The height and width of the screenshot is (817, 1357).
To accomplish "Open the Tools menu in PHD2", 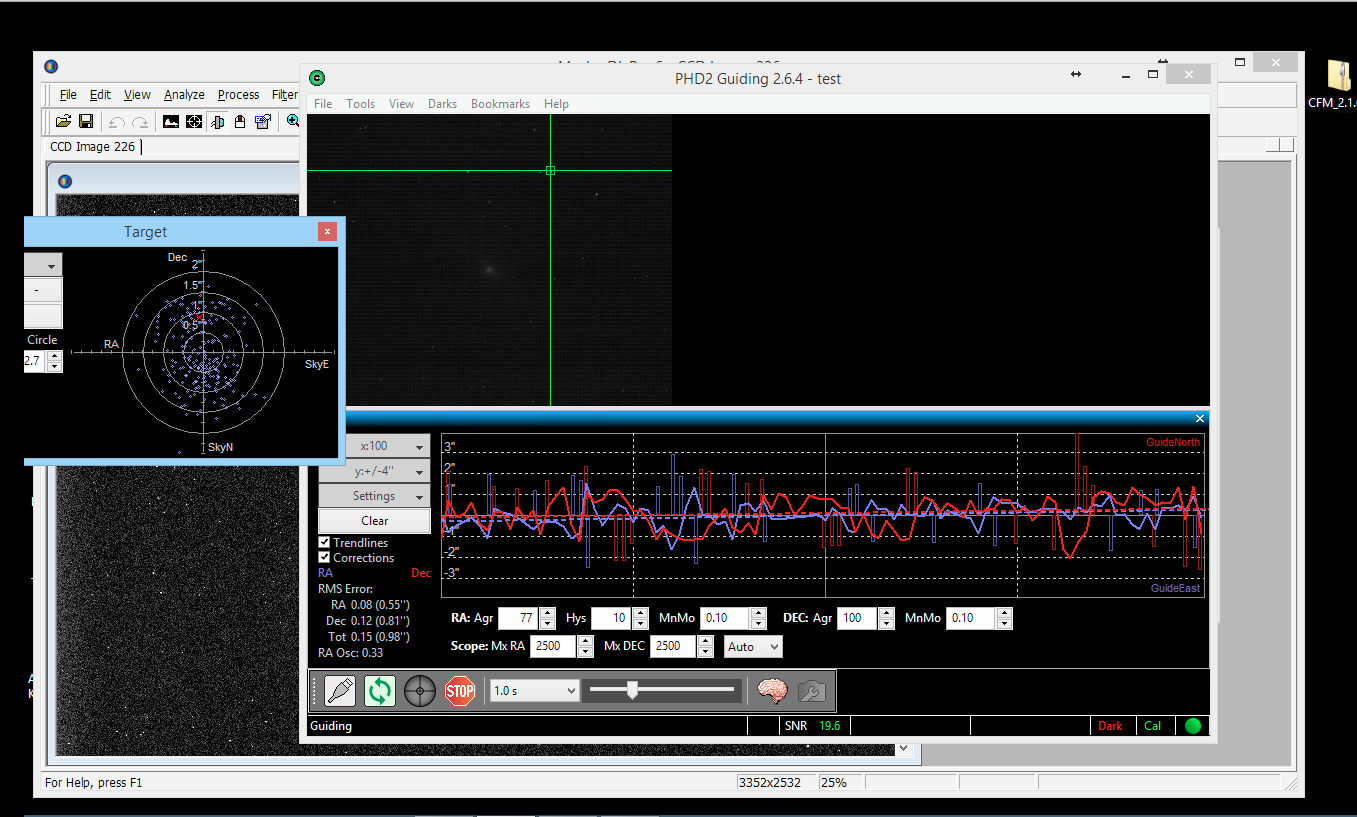I will 360,104.
